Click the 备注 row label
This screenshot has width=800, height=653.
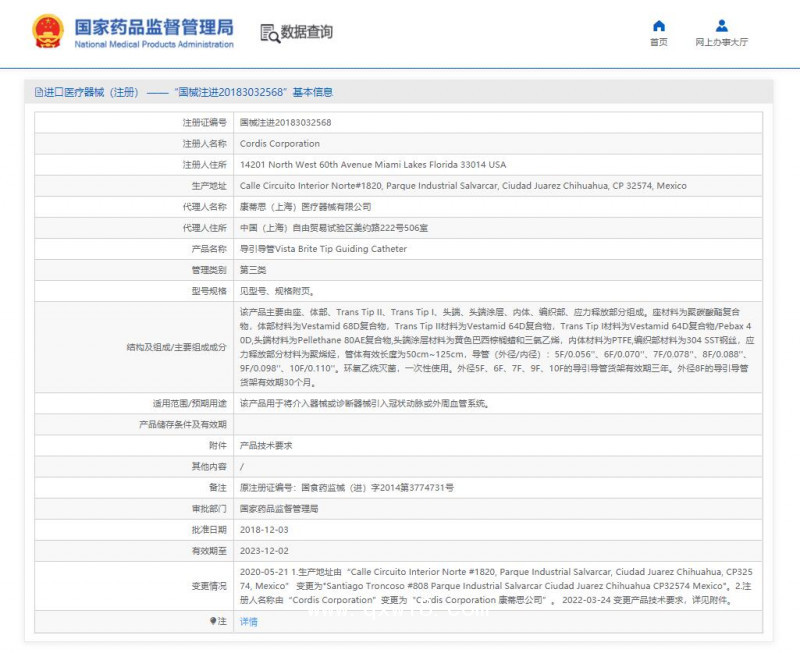click(x=217, y=488)
